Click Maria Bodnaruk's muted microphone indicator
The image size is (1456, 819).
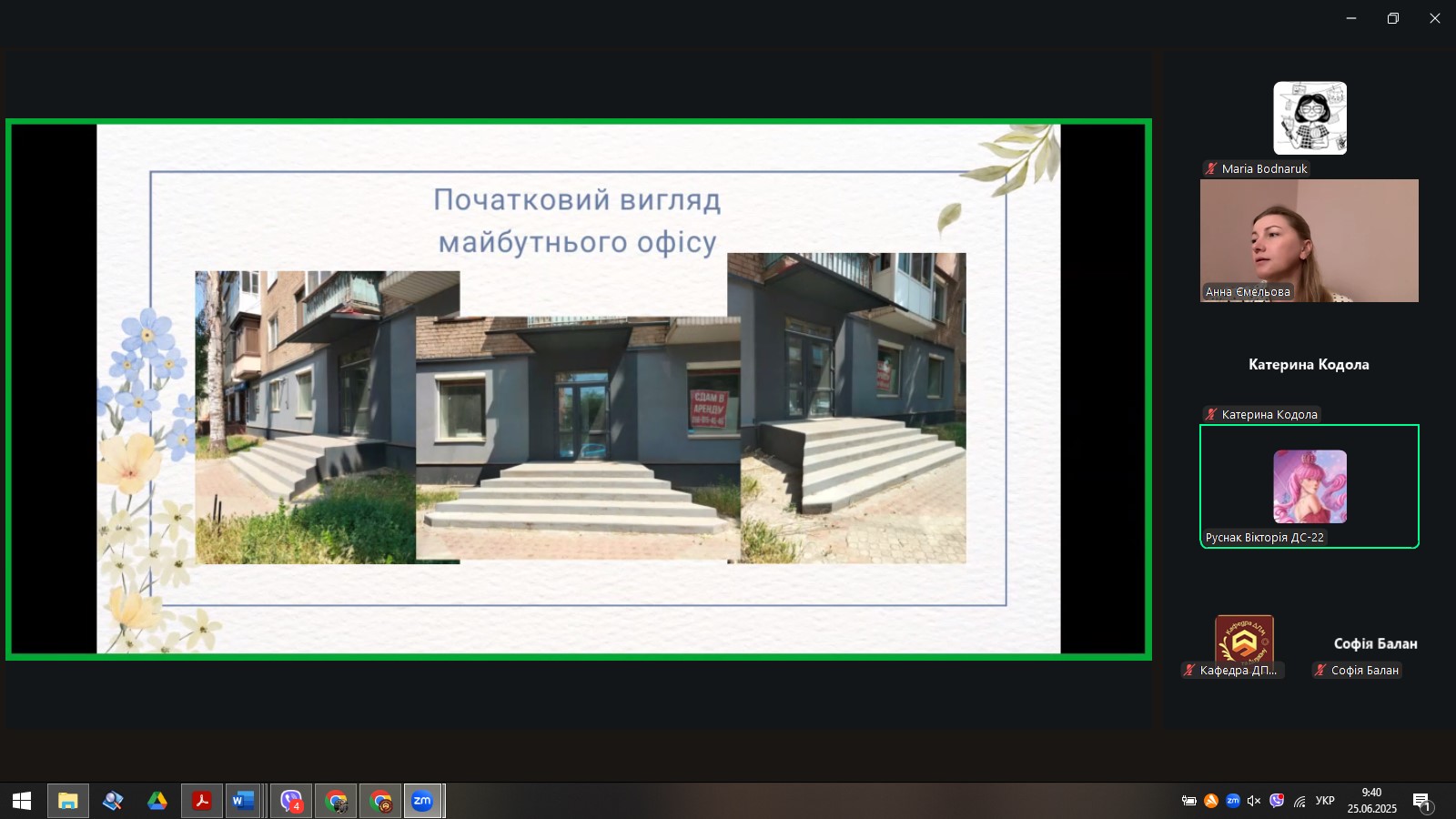[x=1208, y=168]
